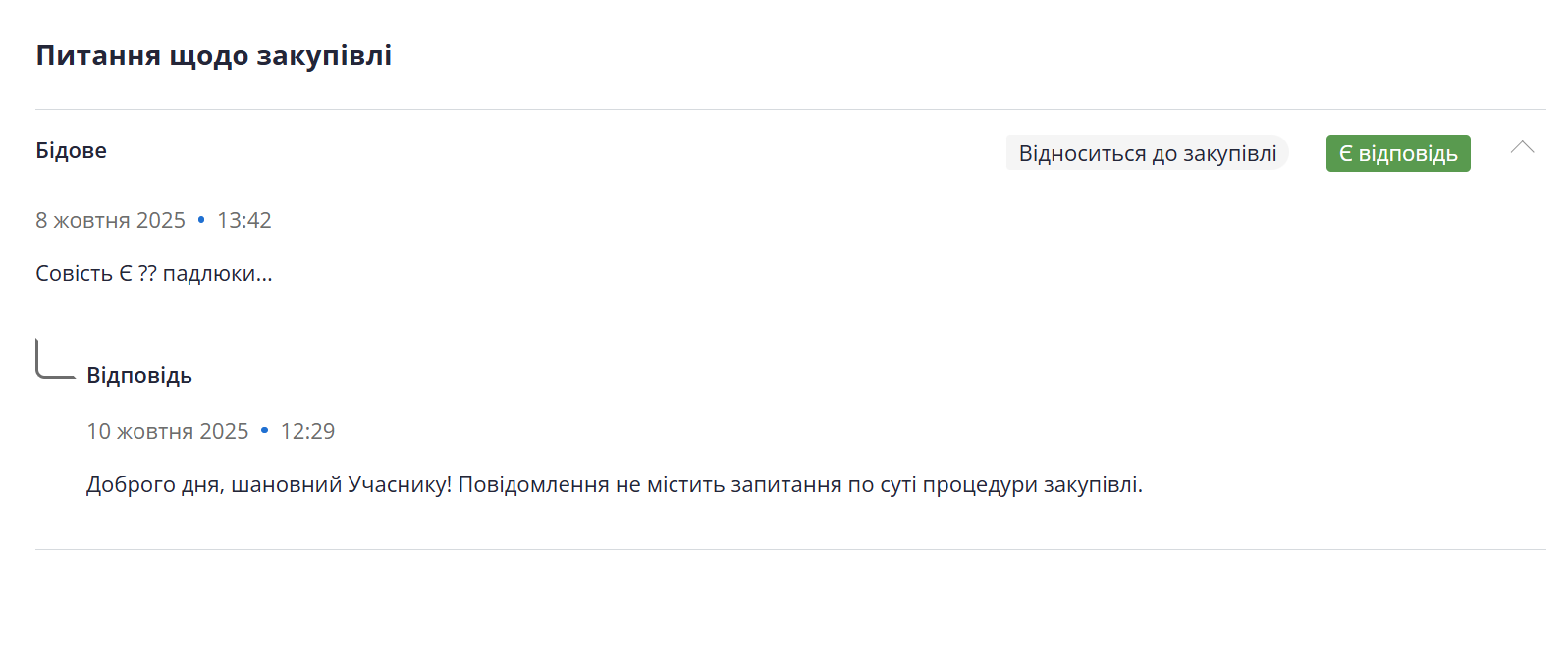Click the Відповідь reply label
1568x672 pixels.
[138, 375]
